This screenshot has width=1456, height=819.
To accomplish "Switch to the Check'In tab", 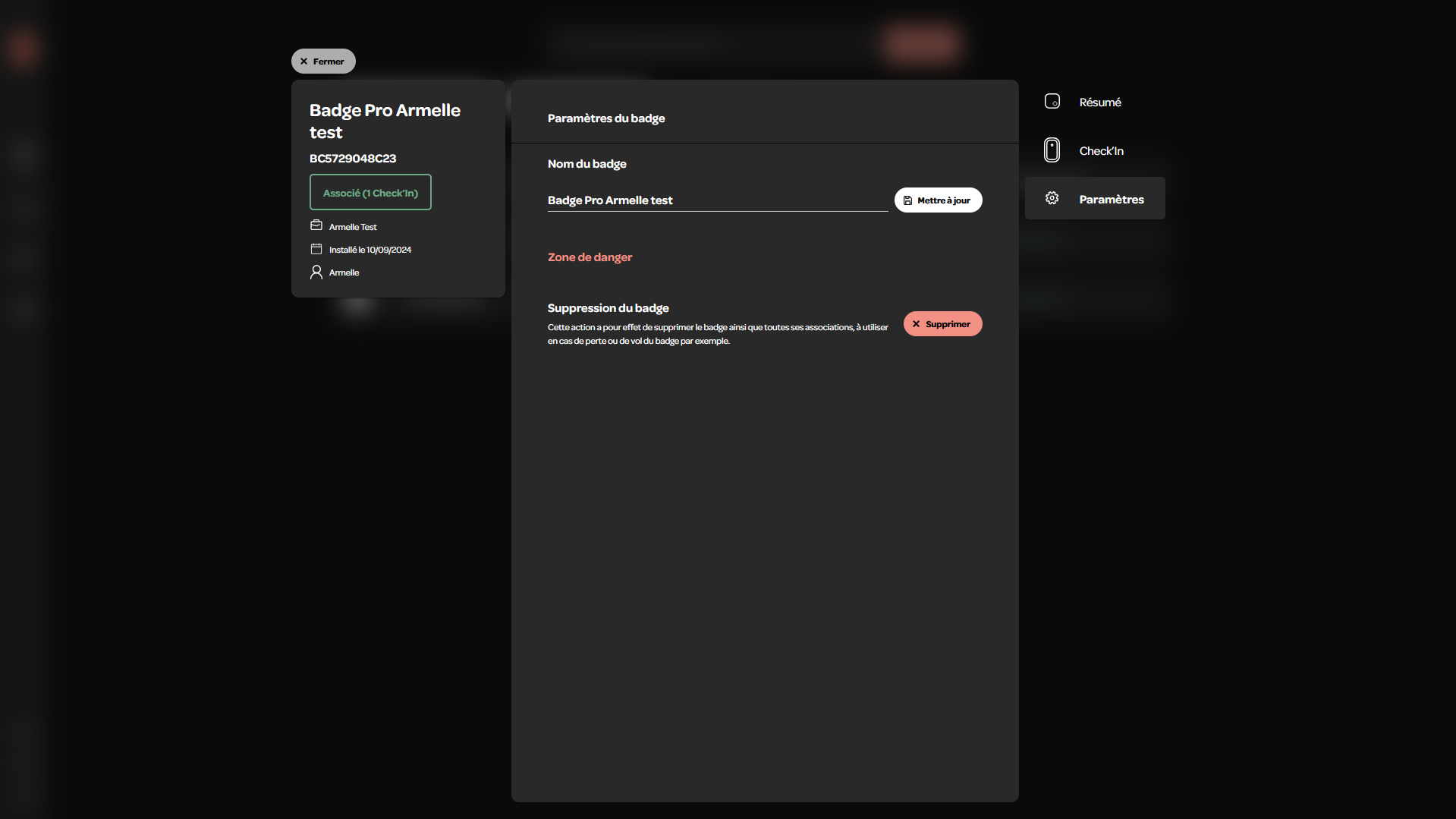I will coord(1095,150).
